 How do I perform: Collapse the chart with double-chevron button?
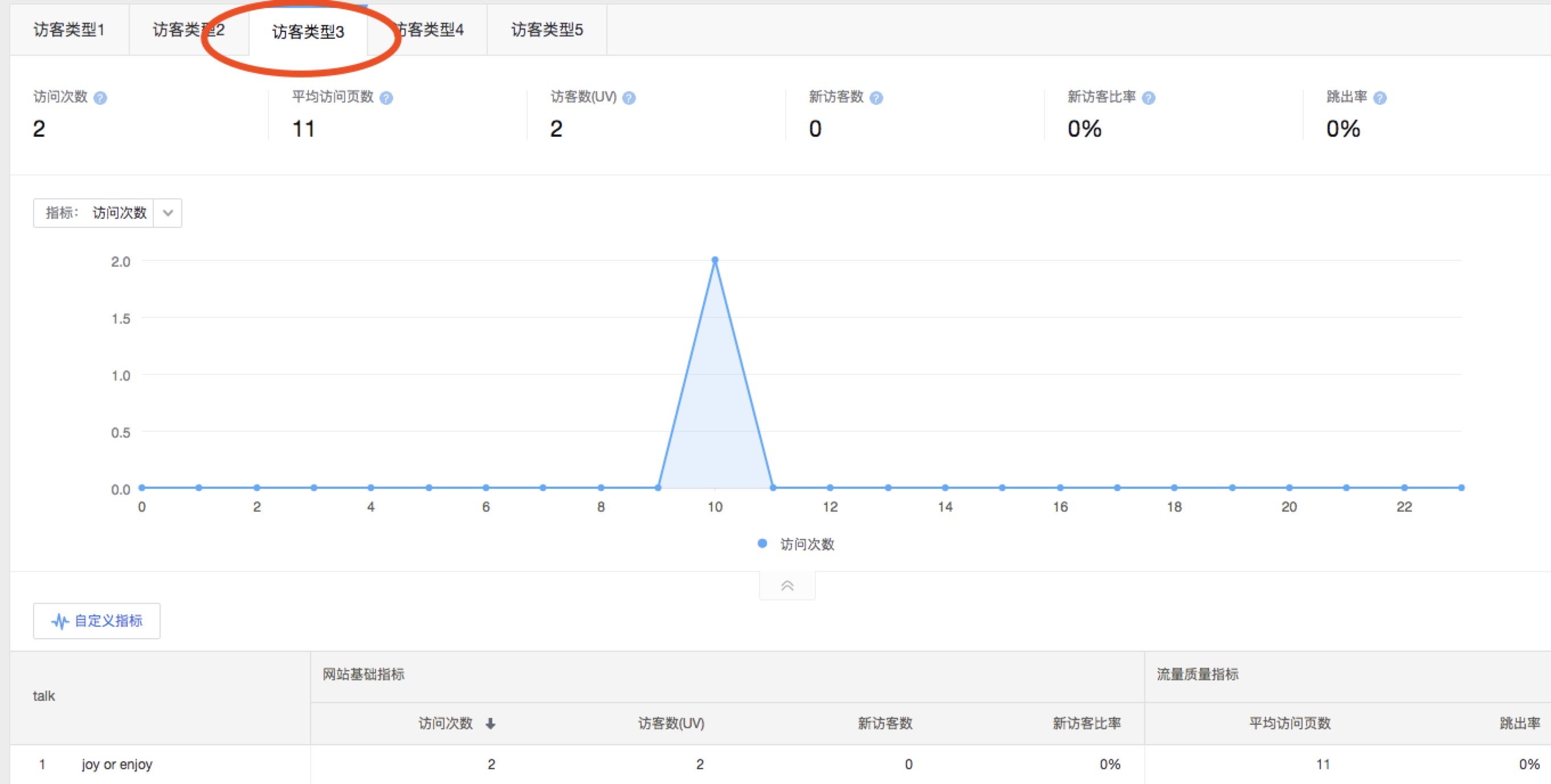(787, 586)
